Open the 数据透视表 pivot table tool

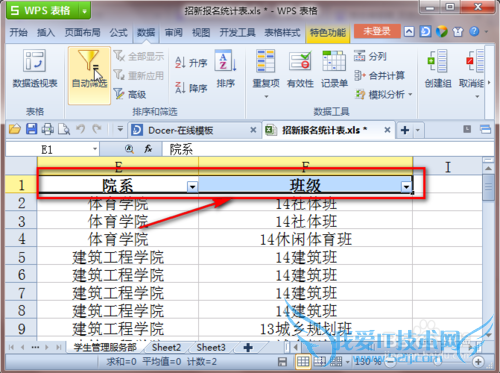coord(35,68)
